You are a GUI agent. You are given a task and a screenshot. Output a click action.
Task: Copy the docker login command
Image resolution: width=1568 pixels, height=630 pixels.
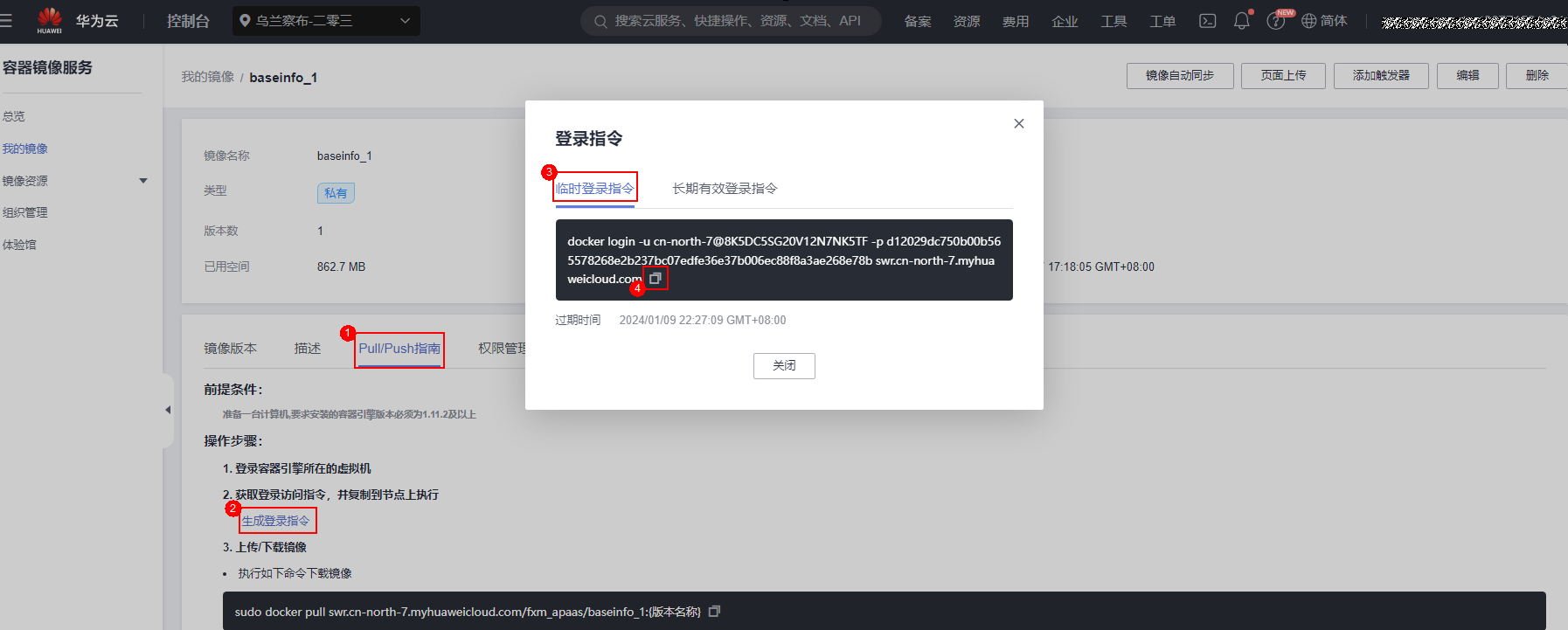coord(655,279)
